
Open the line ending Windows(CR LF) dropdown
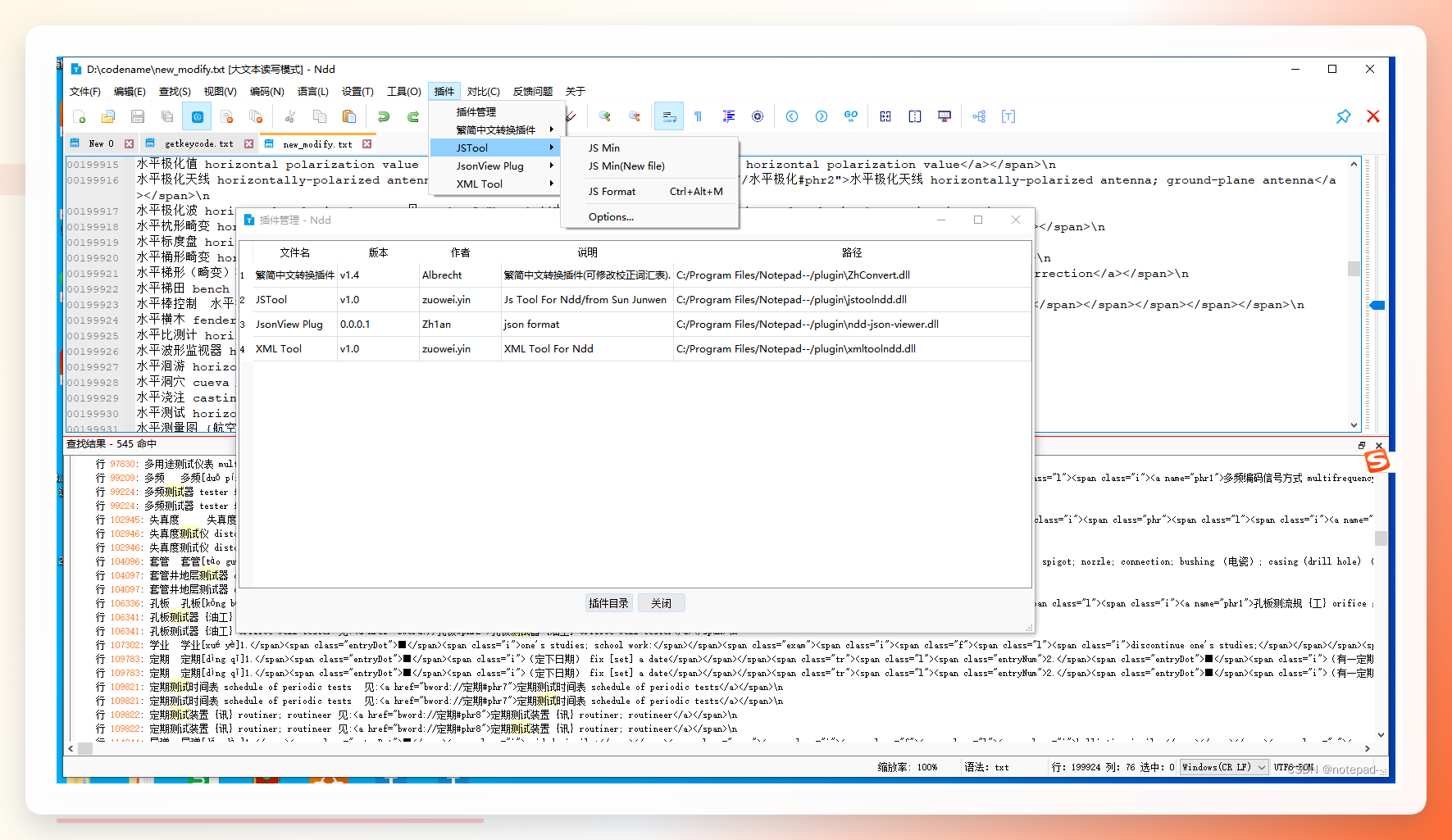click(1224, 767)
